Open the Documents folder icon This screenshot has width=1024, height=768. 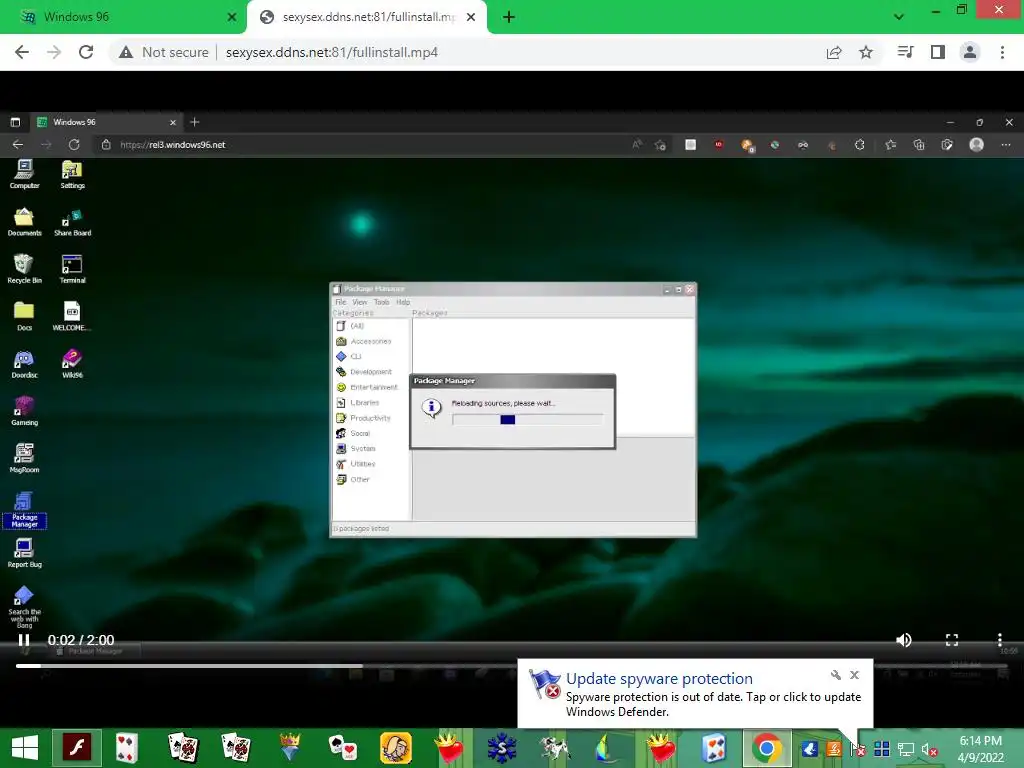click(x=24, y=222)
